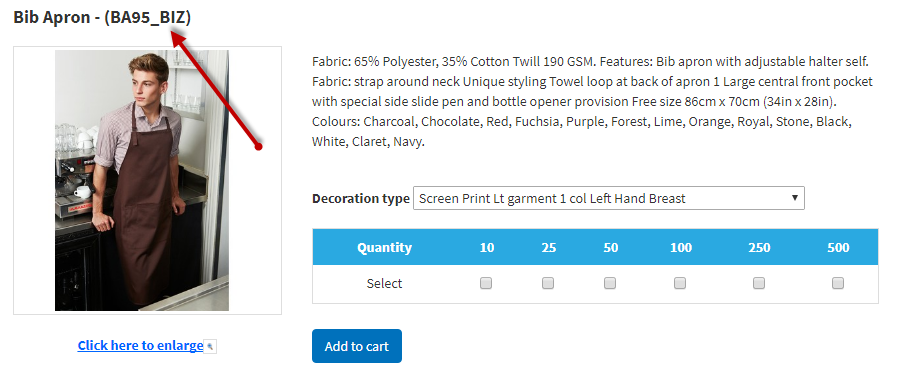Click the arrow on the Screen Print dropdown
The width and height of the screenshot is (900, 384).
pos(795,198)
